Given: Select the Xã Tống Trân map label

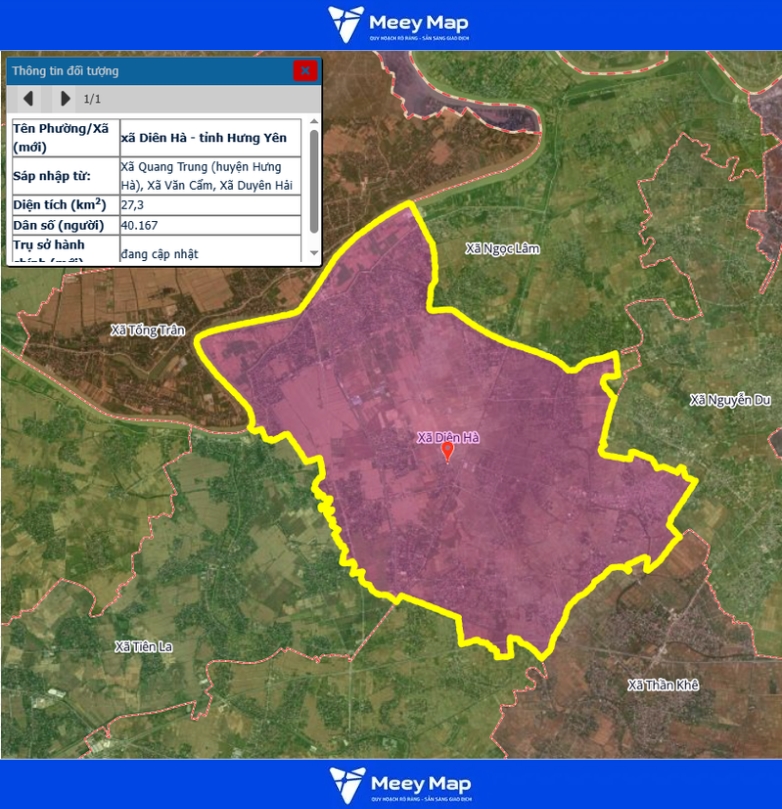Looking at the screenshot, I should pos(148,330).
